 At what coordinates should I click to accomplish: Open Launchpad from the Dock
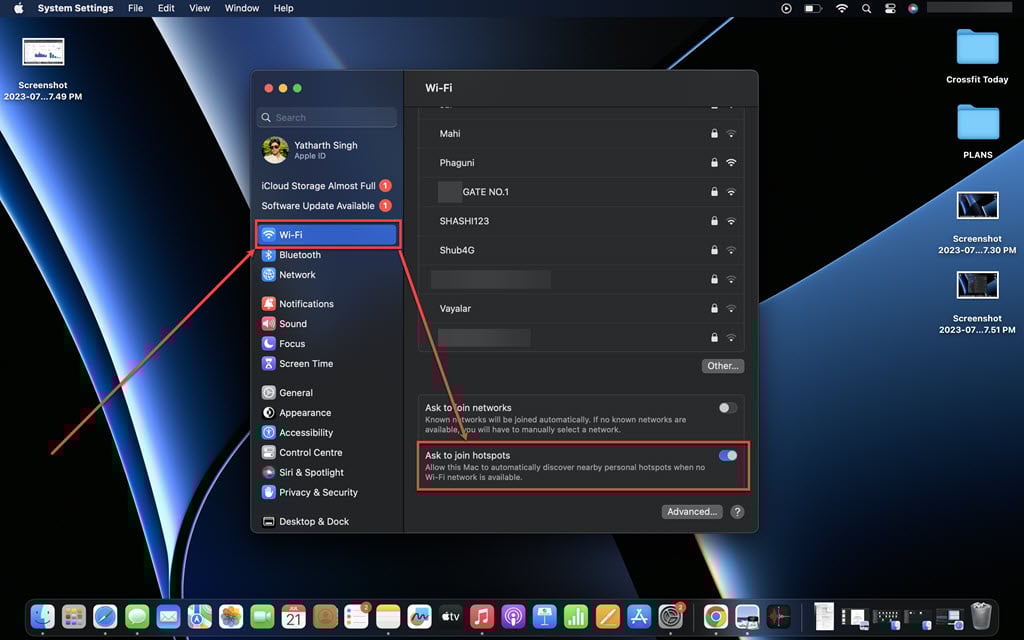tap(74, 616)
